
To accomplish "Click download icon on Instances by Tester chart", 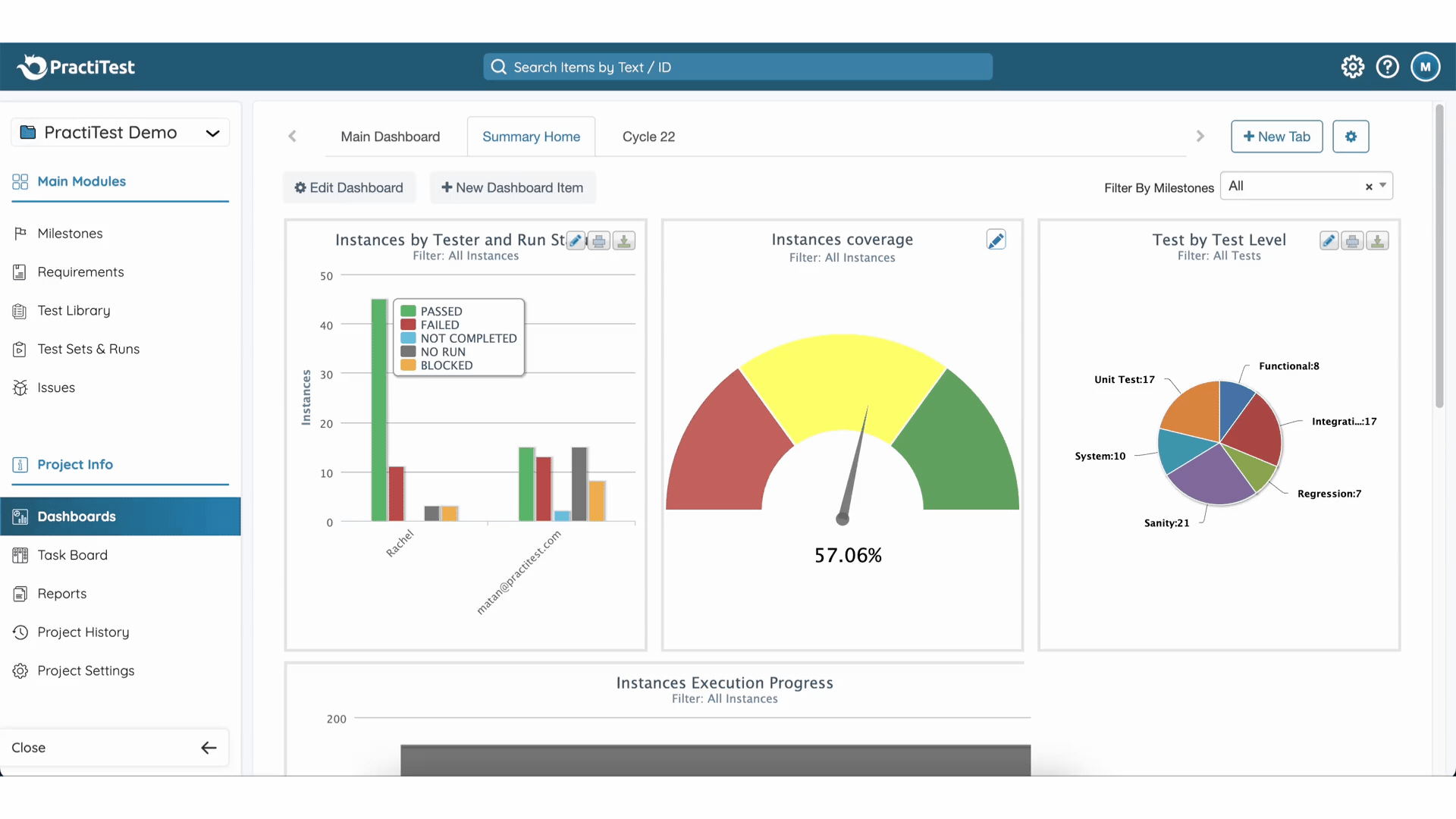I will coord(623,241).
